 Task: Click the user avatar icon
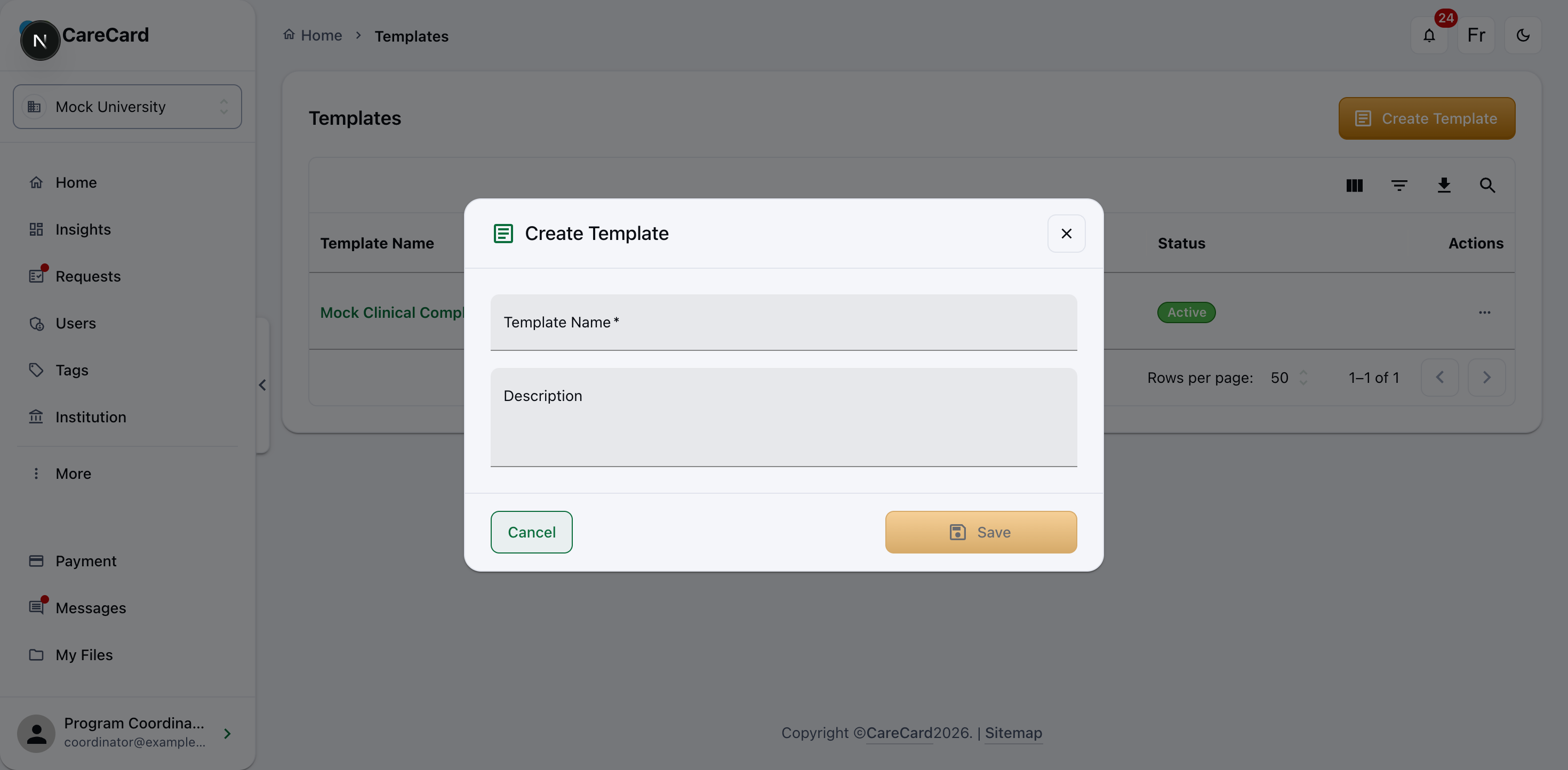pyautogui.click(x=36, y=734)
